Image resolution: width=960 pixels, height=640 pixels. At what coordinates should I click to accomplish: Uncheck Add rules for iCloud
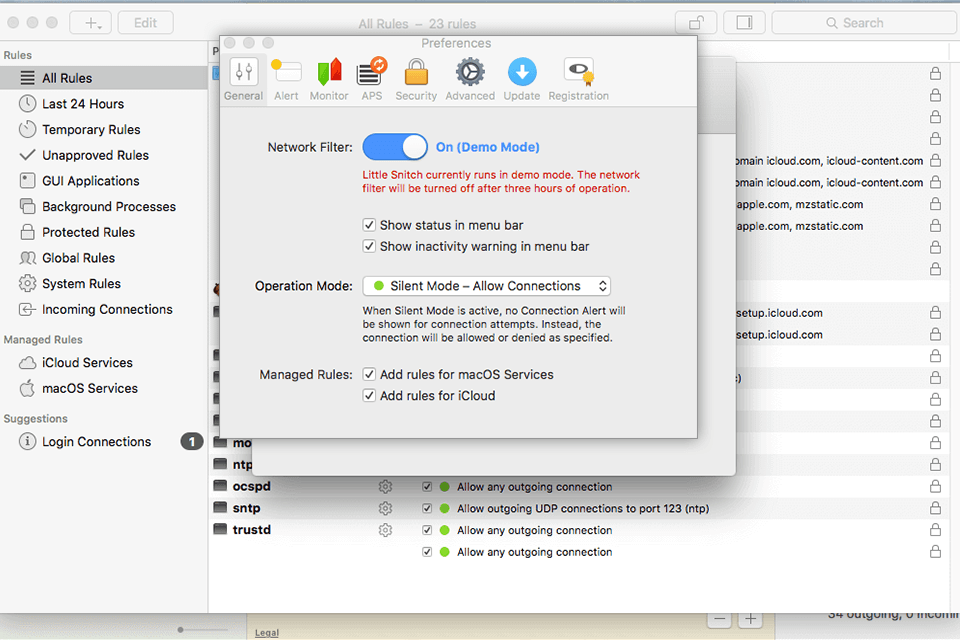click(369, 396)
